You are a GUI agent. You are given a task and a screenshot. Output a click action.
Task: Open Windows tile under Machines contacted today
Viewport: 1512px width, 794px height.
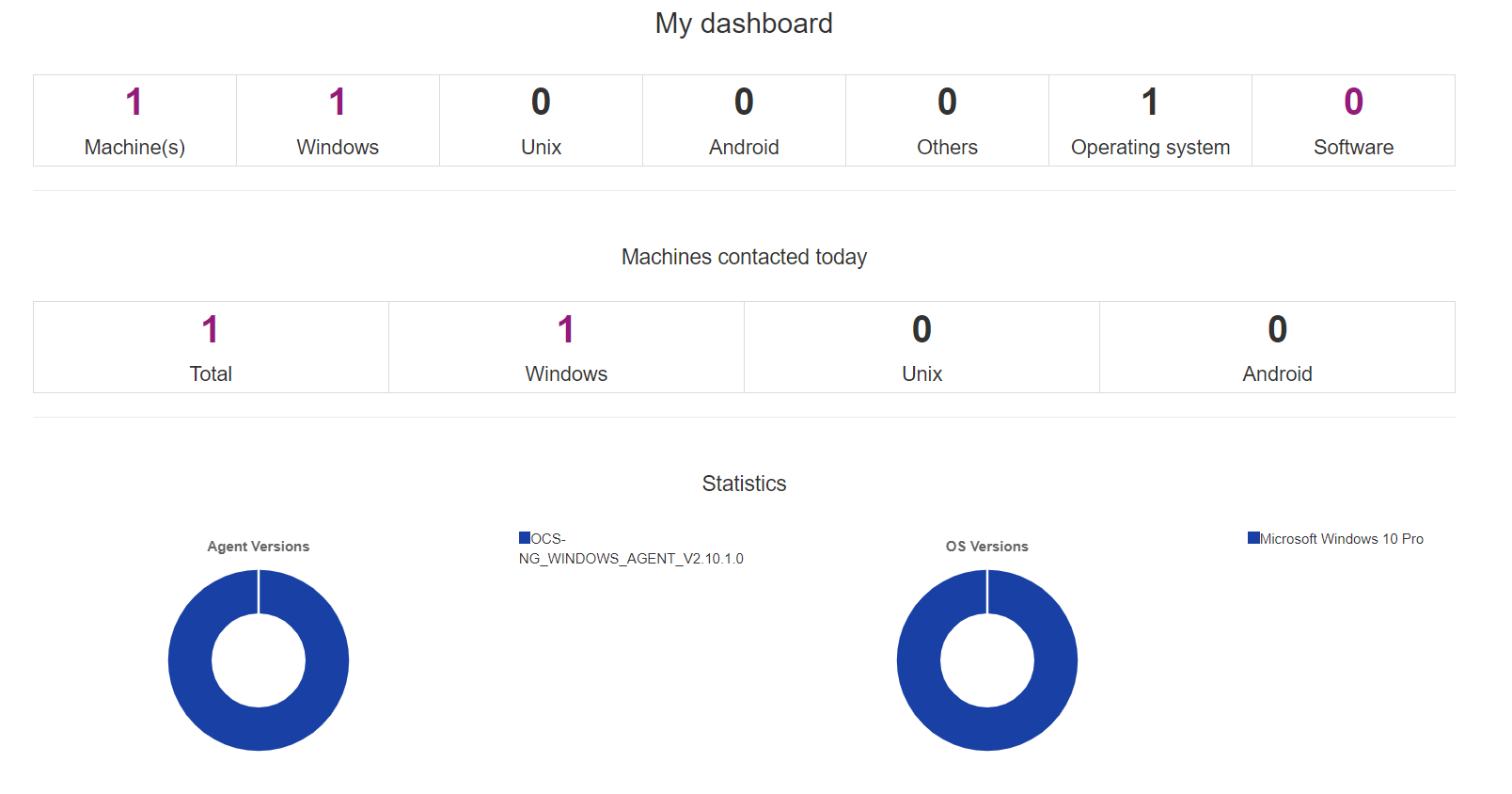566,347
